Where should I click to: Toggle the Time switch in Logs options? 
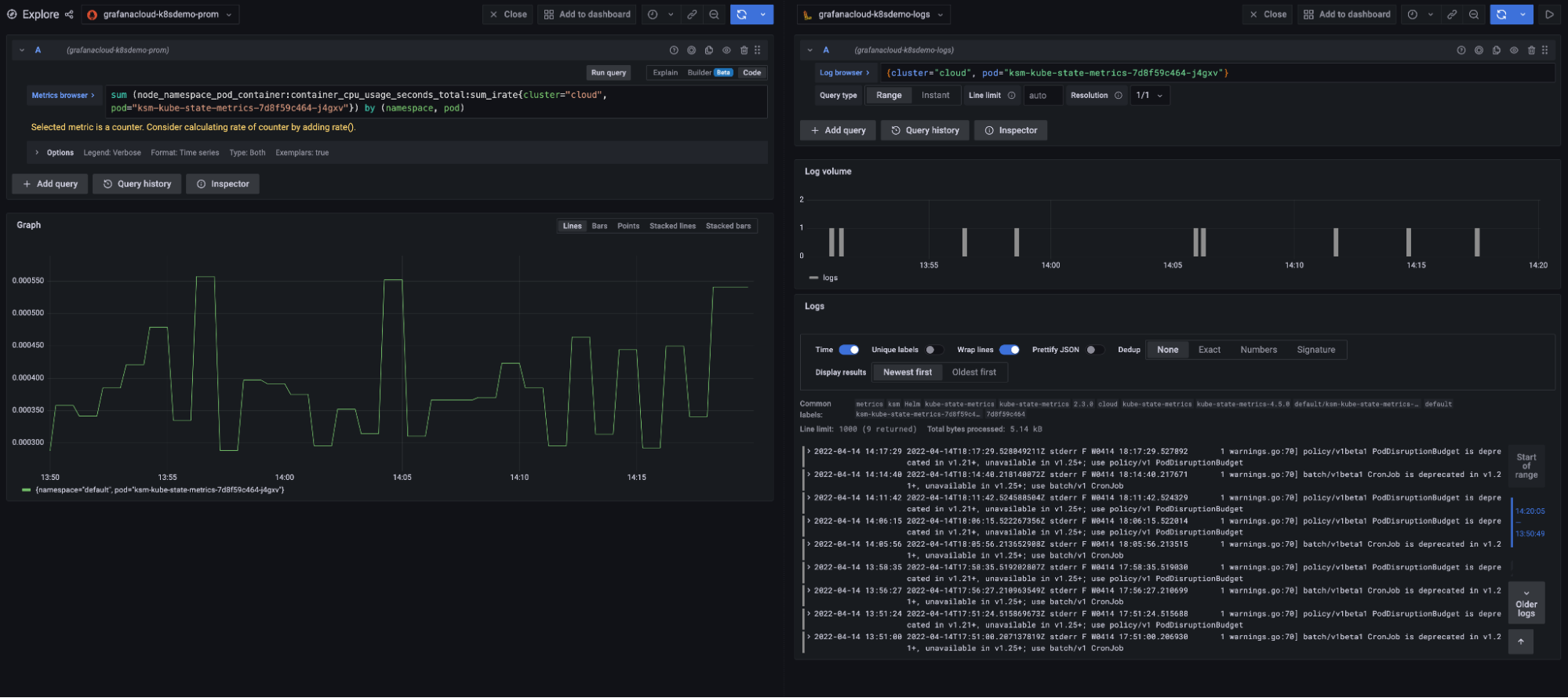tap(849, 350)
